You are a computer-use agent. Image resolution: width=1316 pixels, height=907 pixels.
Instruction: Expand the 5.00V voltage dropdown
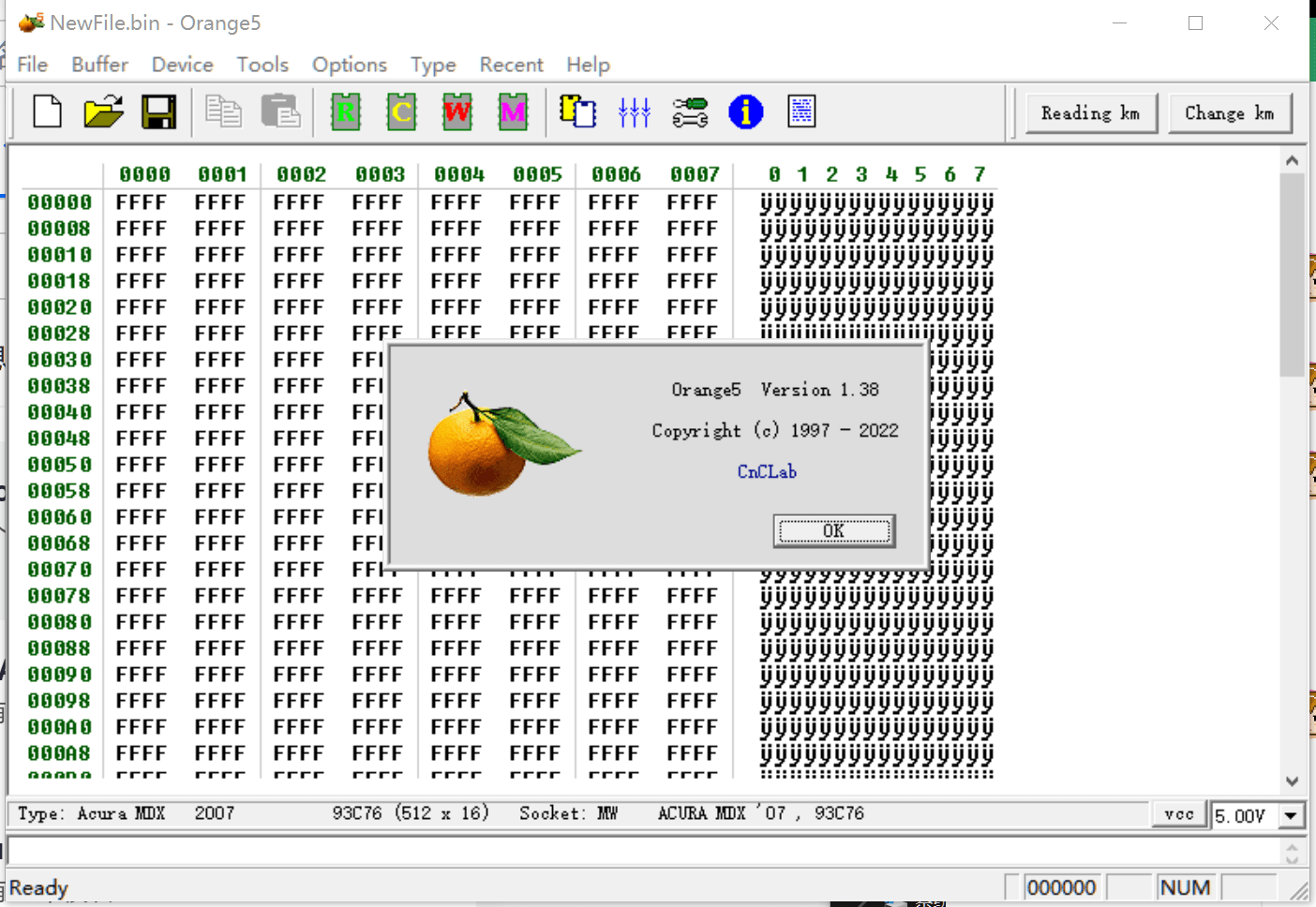click(1291, 815)
